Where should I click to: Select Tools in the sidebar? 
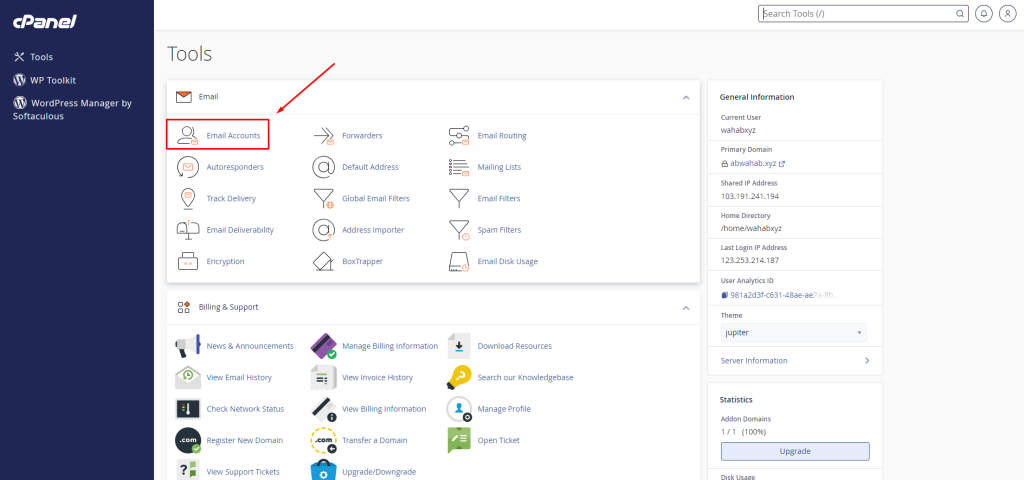pyautogui.click(x=41, y=57)
